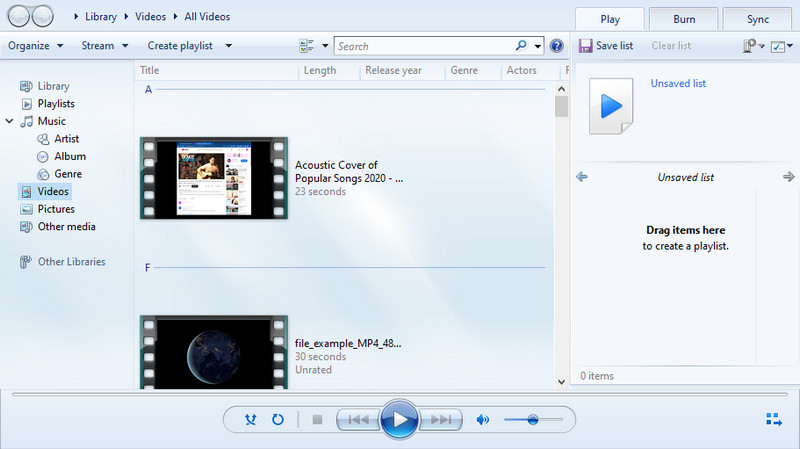The image size is (800, 449).
Task: Click the View options icon
Action: tap(307, 46)
